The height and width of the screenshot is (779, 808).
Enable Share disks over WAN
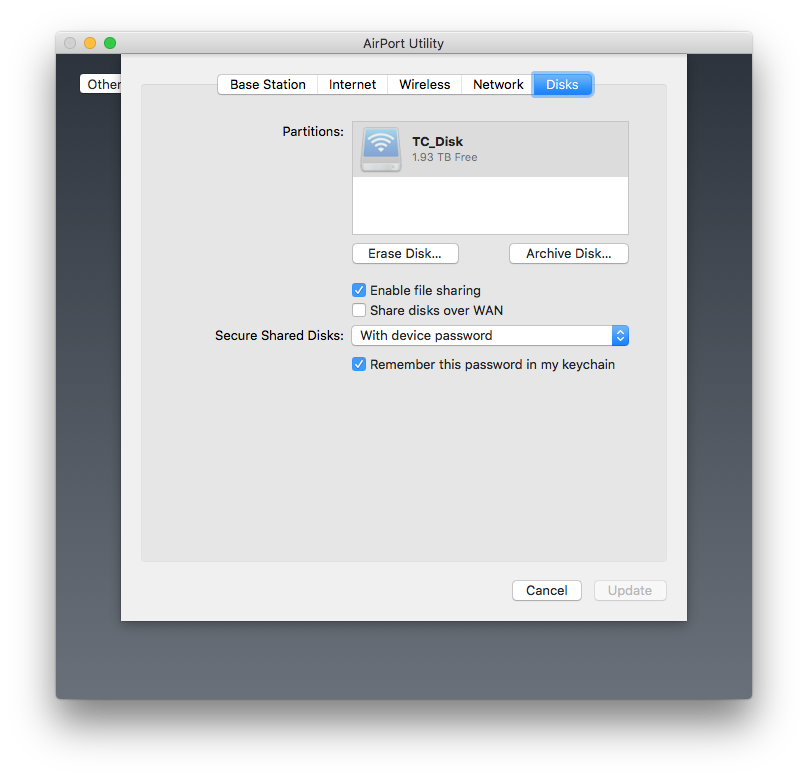click(x=359, y=310)
